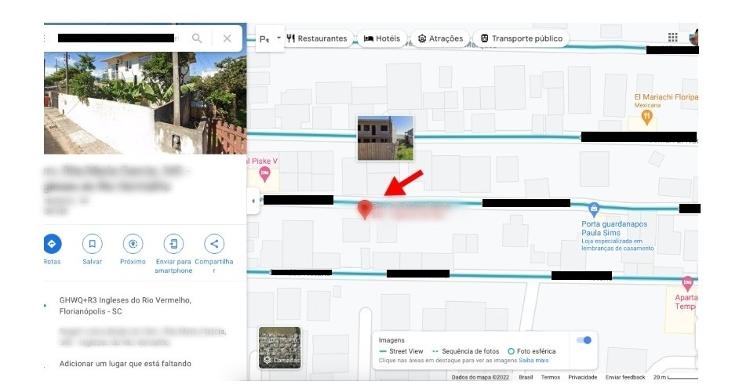This screenshot has width=750, height=392.
Task: Open the Google apps grid icon
Action: coord(673,37)
